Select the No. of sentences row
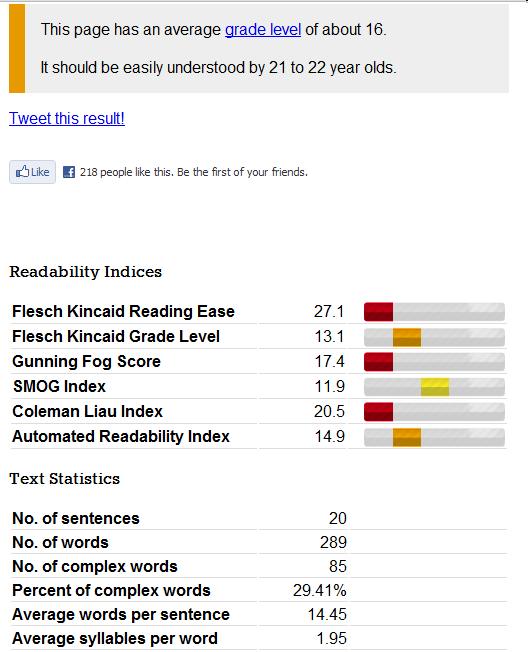Image resolution: width=528 pixels, height=652 pixels. (258, 518)
